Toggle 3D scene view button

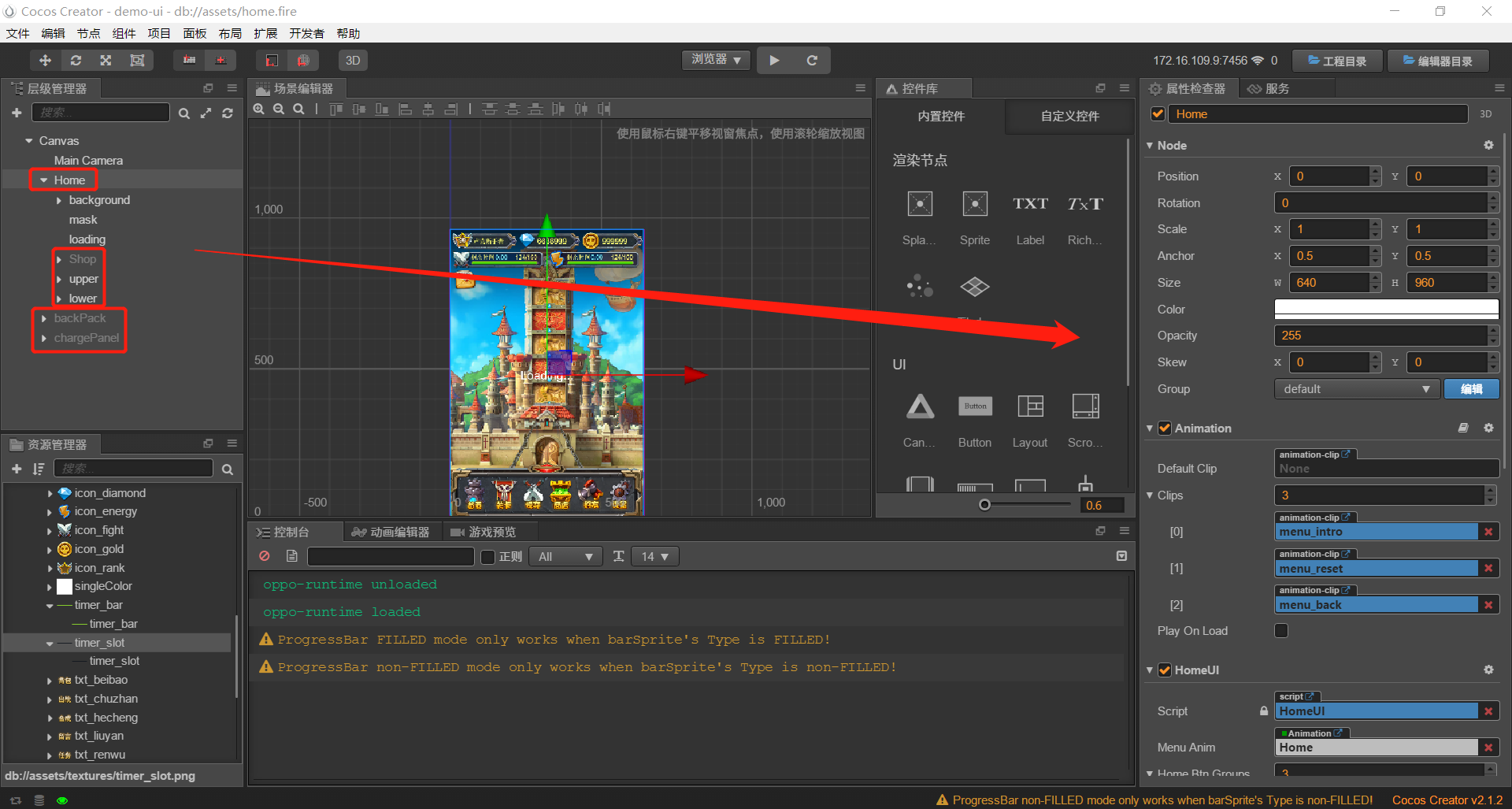coord(353,61)
